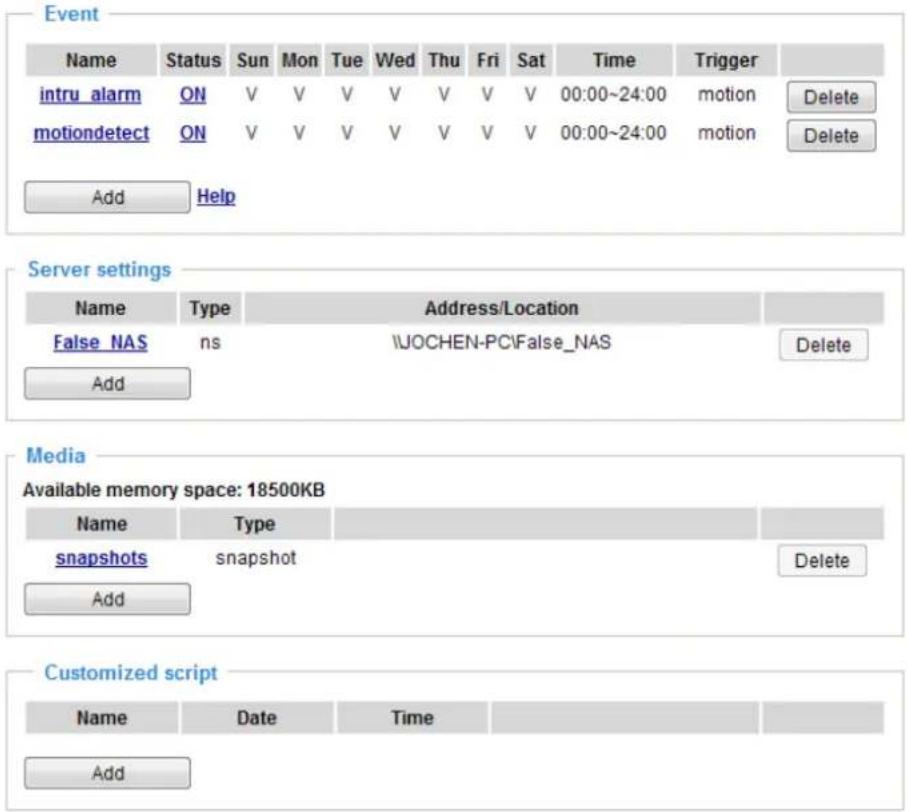Click the Sat V mark for motiondetect
This screenshot has width=907, height=812.
click(x=530, y=133)
